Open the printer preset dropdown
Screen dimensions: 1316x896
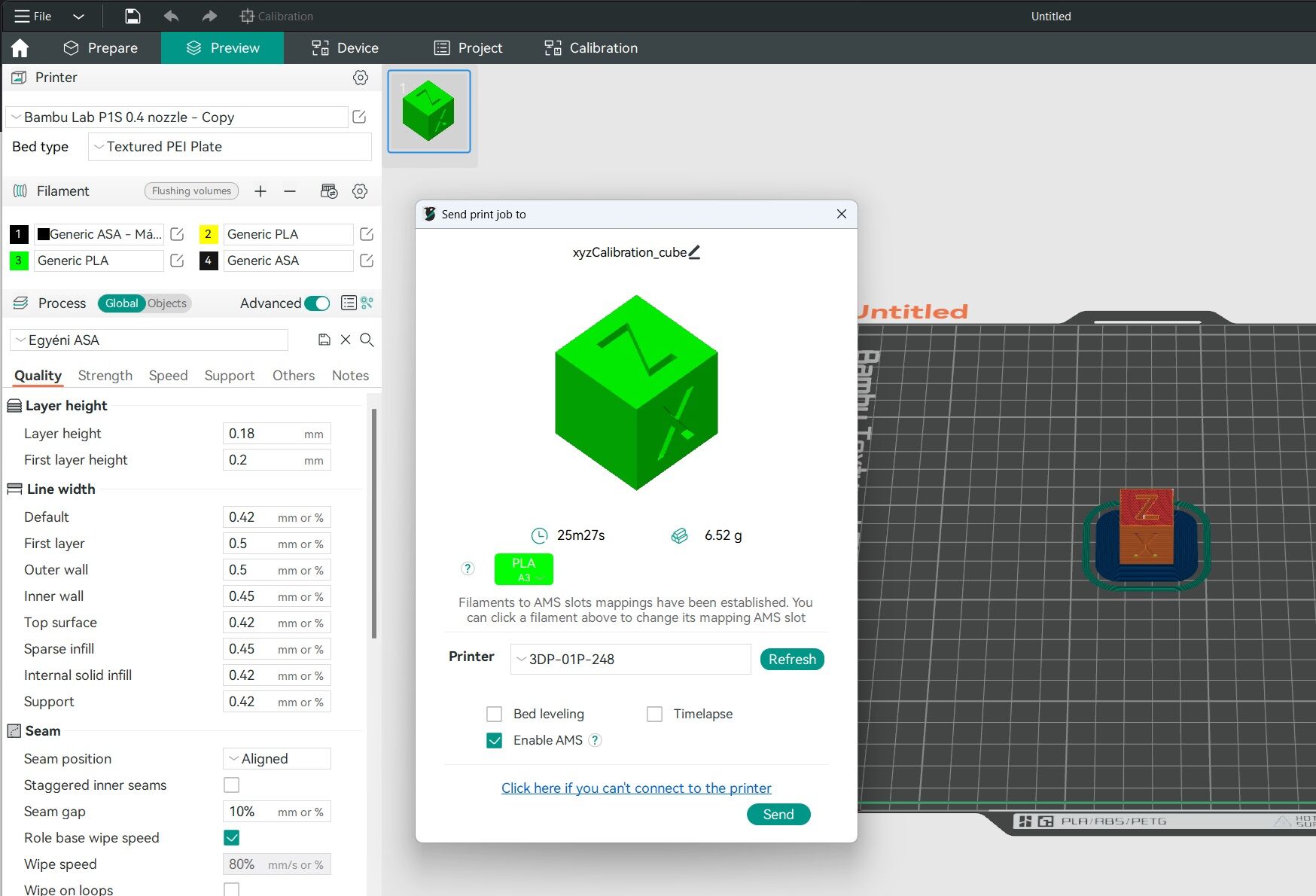[177, 117]
